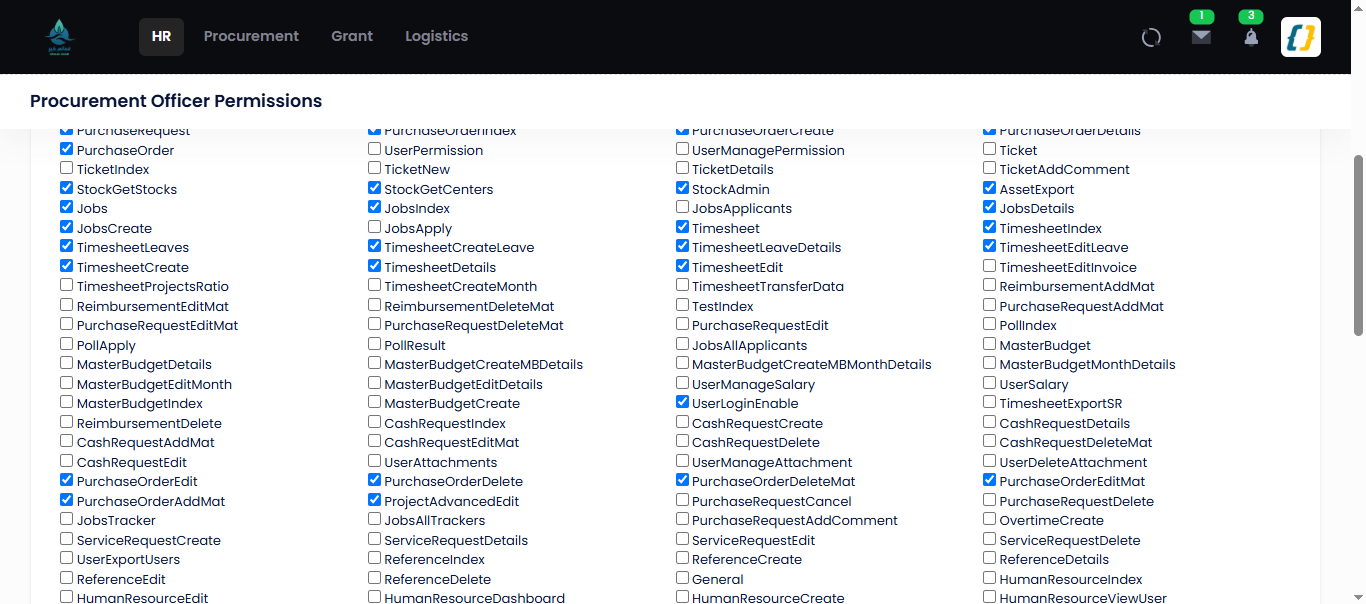Enable the UserManagePermission checkbox

pyautogui.click(x=683, y=149)
